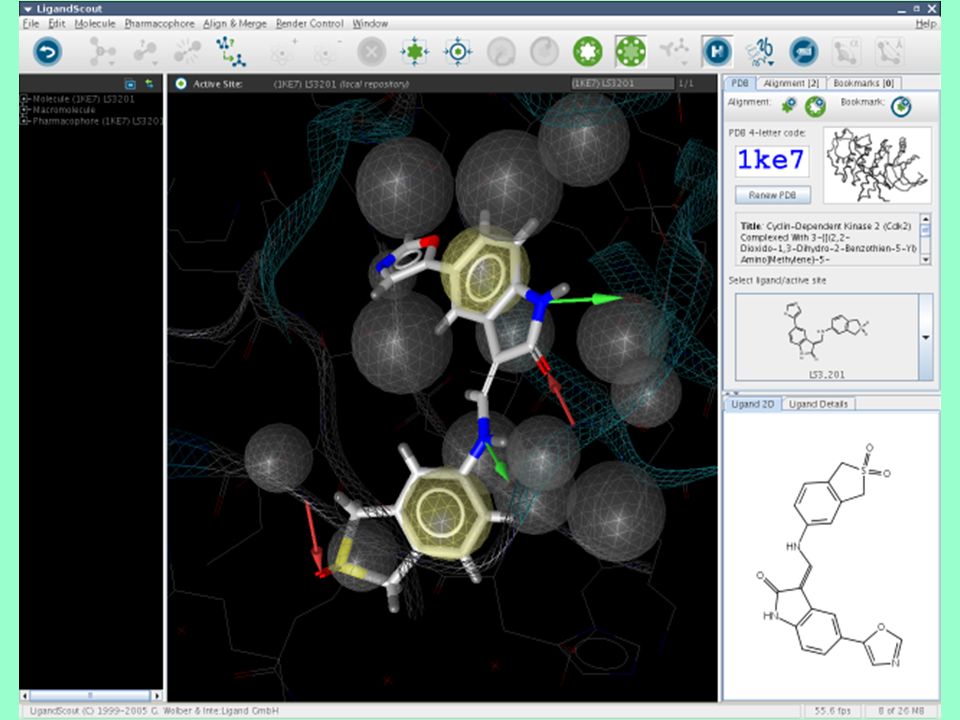
Task: Toggle the Active Site radio indicator
Action: pos(181,84)
